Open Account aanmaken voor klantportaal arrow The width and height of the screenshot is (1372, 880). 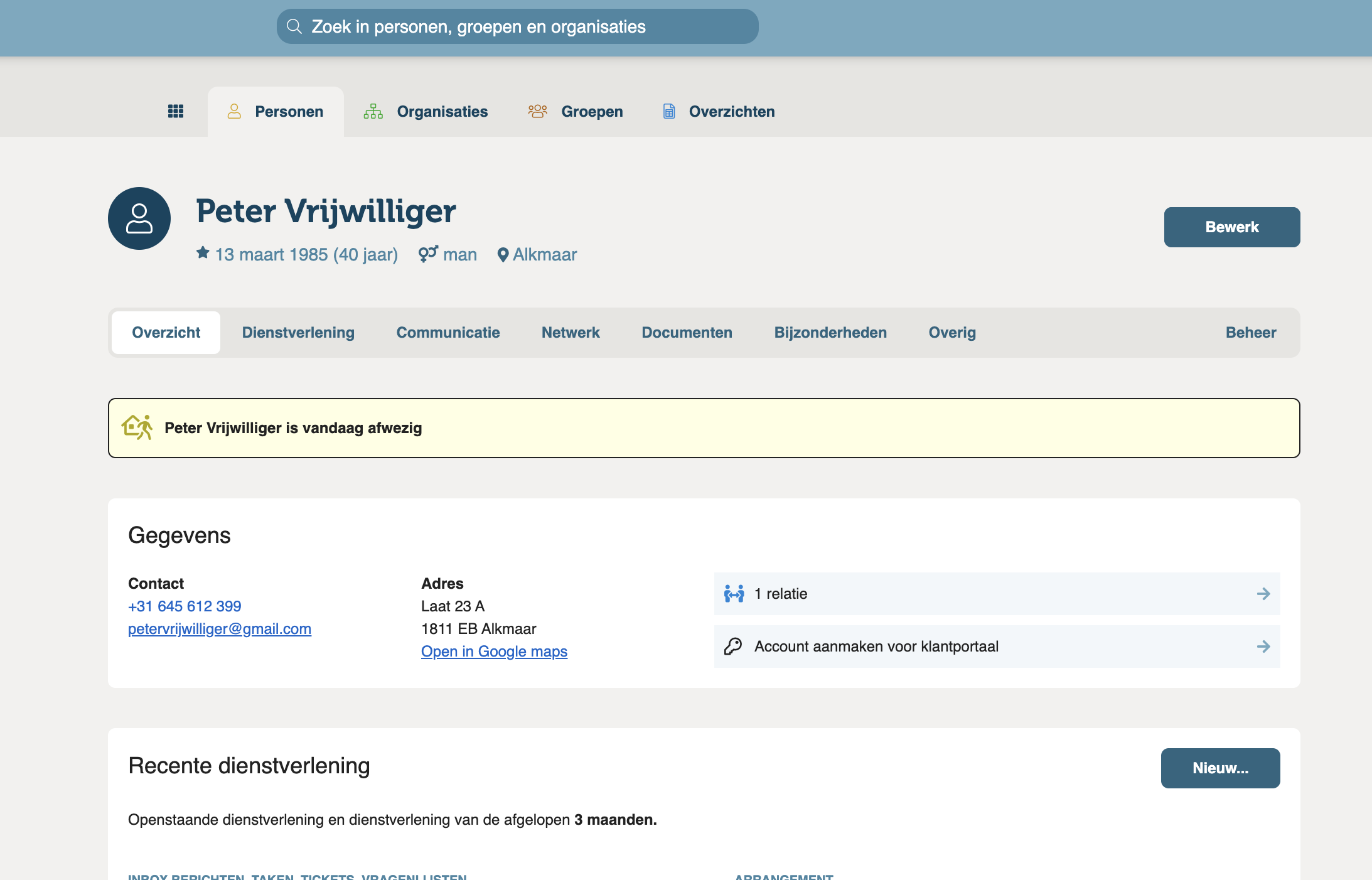click(x=1263, y=647)
